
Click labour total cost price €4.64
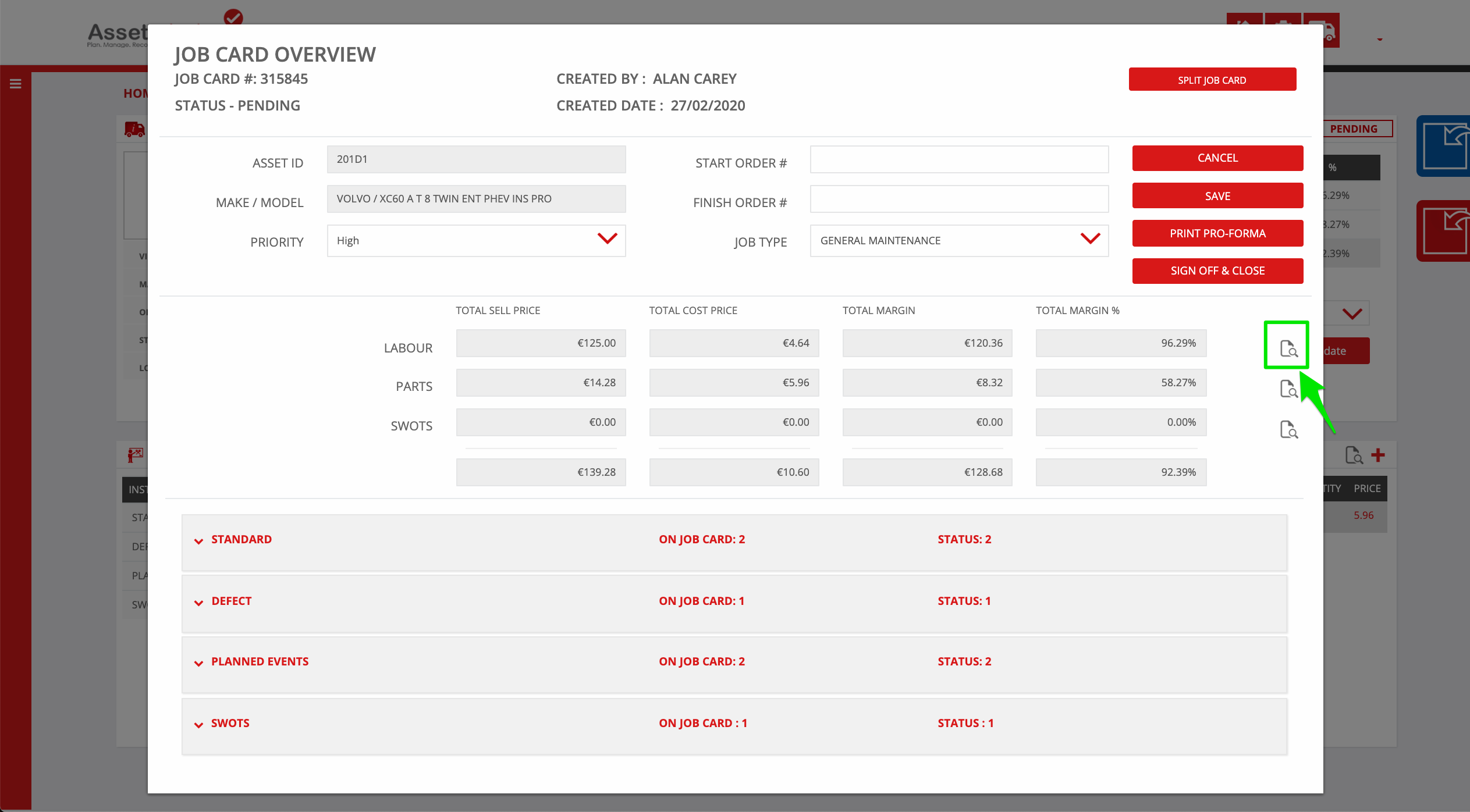[734, 343]
